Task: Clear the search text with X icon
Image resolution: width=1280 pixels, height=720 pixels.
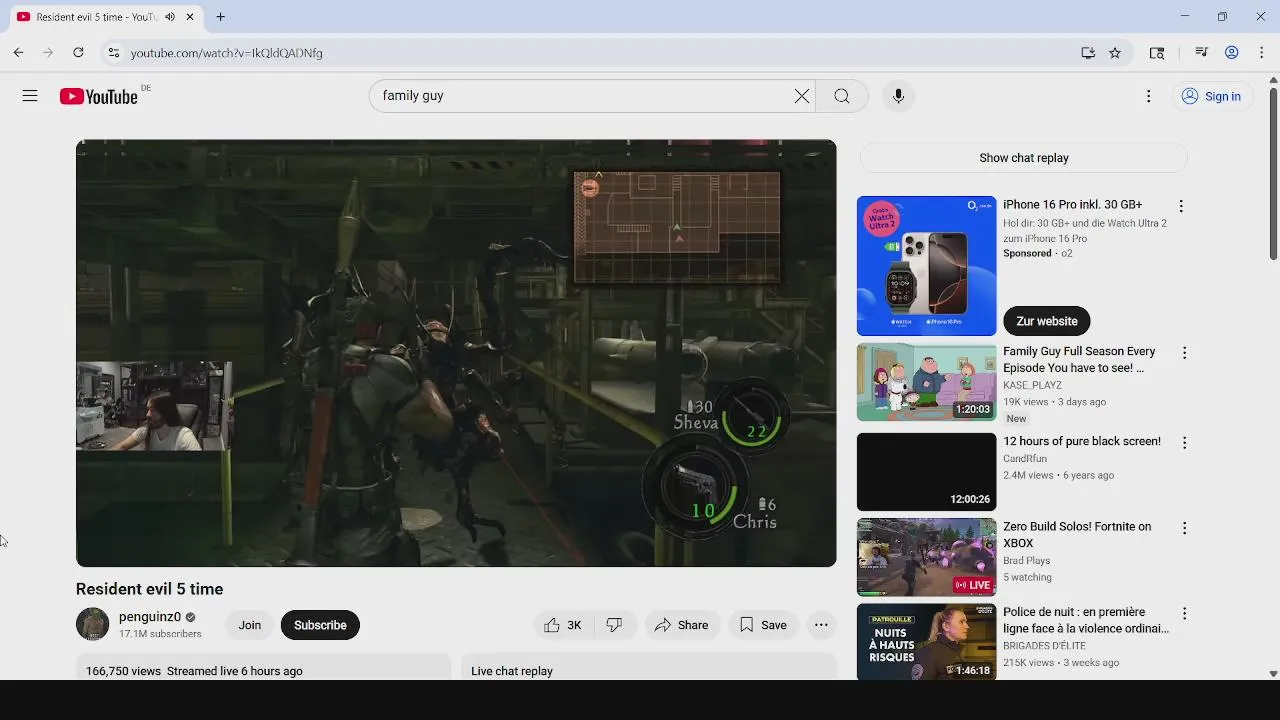Action: (802, 96)
